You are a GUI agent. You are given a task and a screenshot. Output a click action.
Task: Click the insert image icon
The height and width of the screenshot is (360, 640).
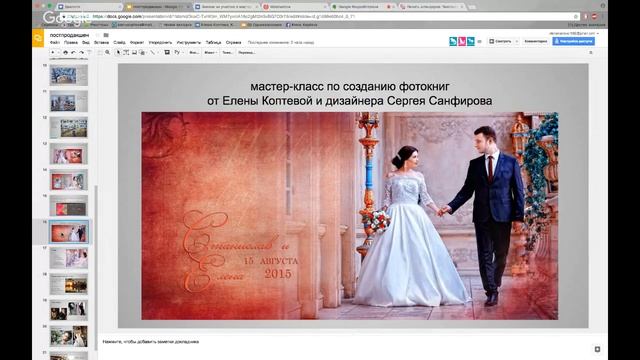click(134, 53)
